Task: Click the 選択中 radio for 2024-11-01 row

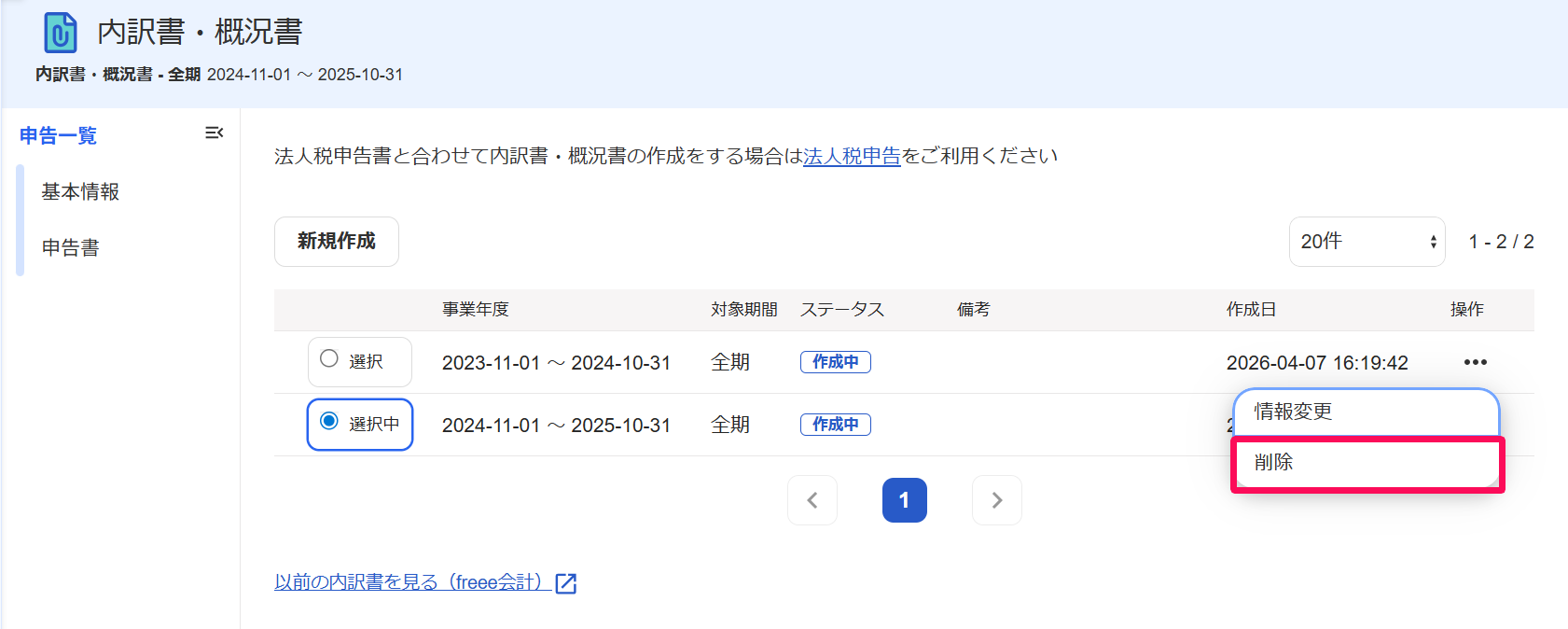Action: pos(329,421)
